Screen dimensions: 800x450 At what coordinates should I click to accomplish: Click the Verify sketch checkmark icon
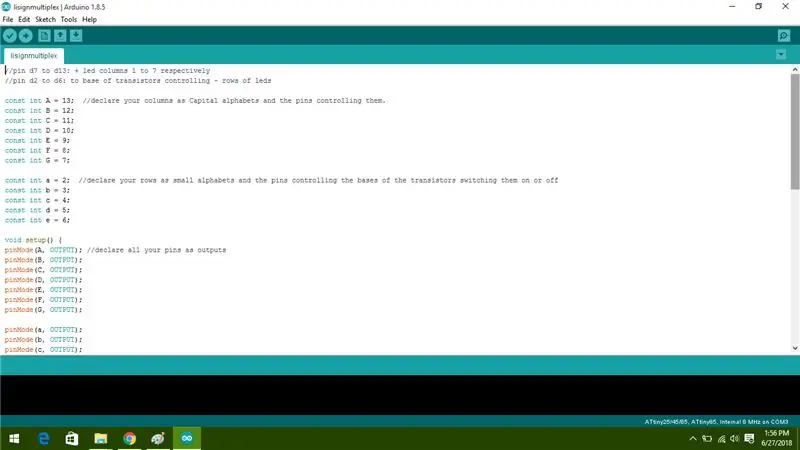[10, 36]
